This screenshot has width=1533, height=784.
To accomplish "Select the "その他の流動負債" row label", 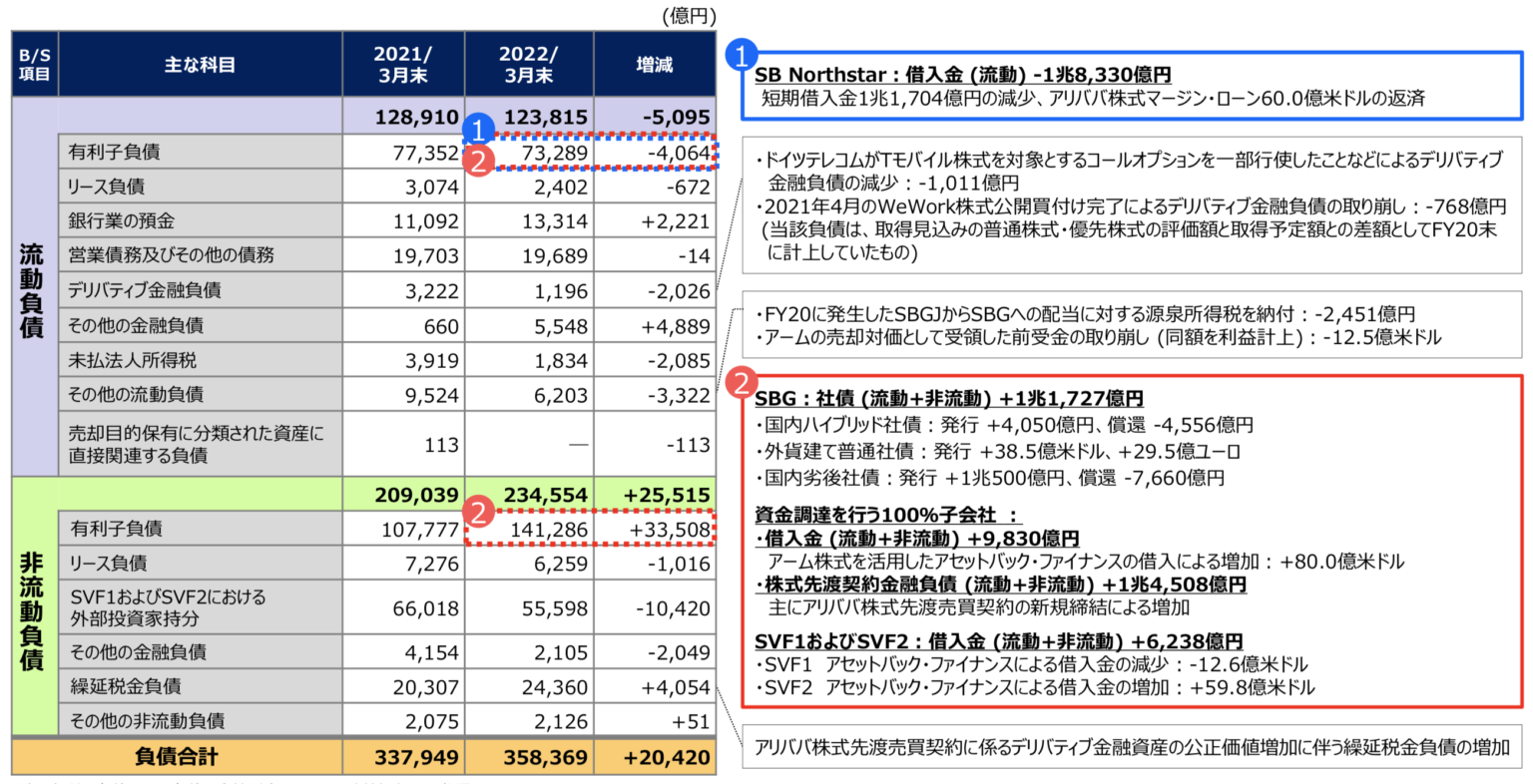I will tap(136, 394).
